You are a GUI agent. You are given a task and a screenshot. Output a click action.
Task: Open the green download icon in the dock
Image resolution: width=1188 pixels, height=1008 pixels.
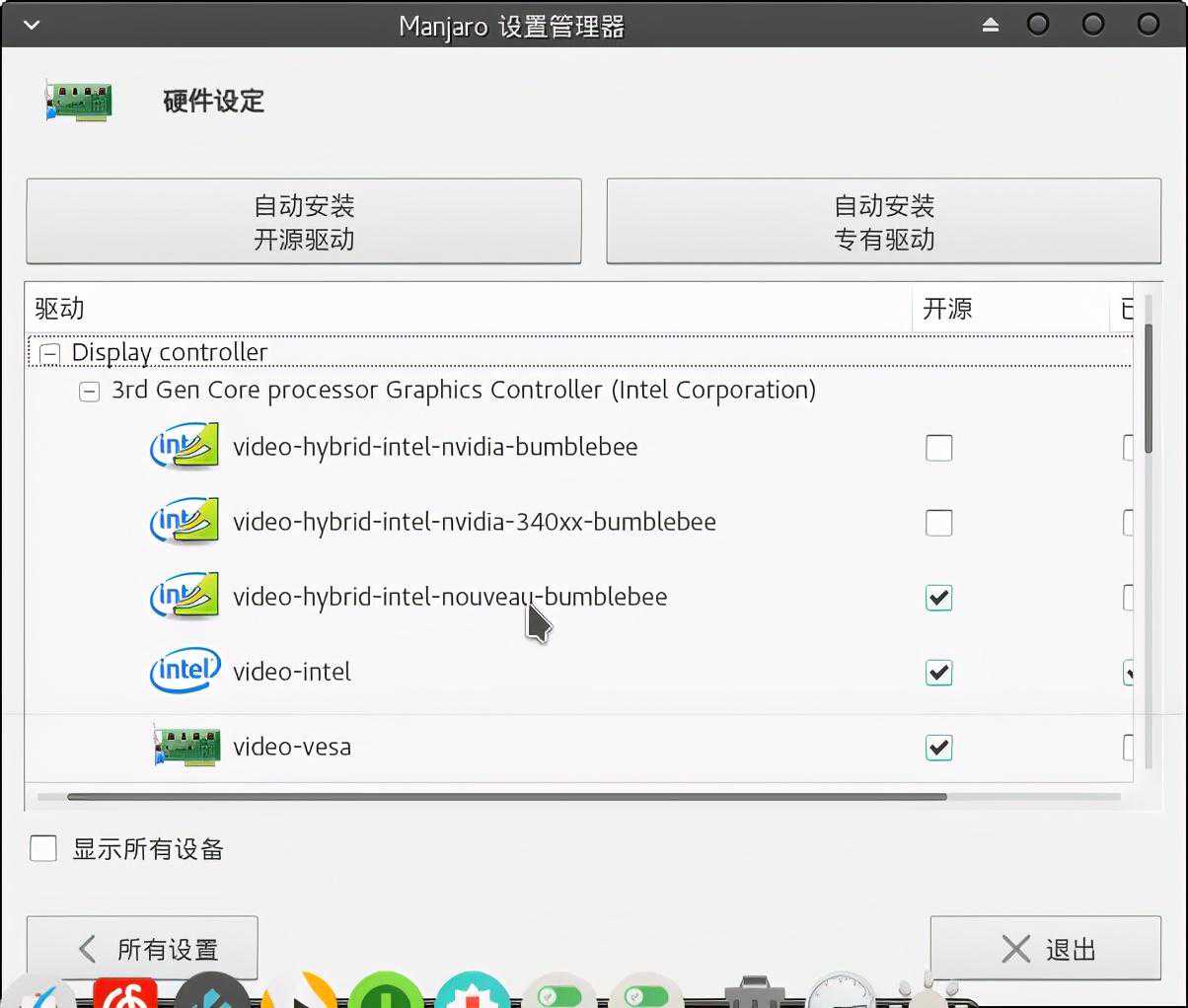click(386, 992)
